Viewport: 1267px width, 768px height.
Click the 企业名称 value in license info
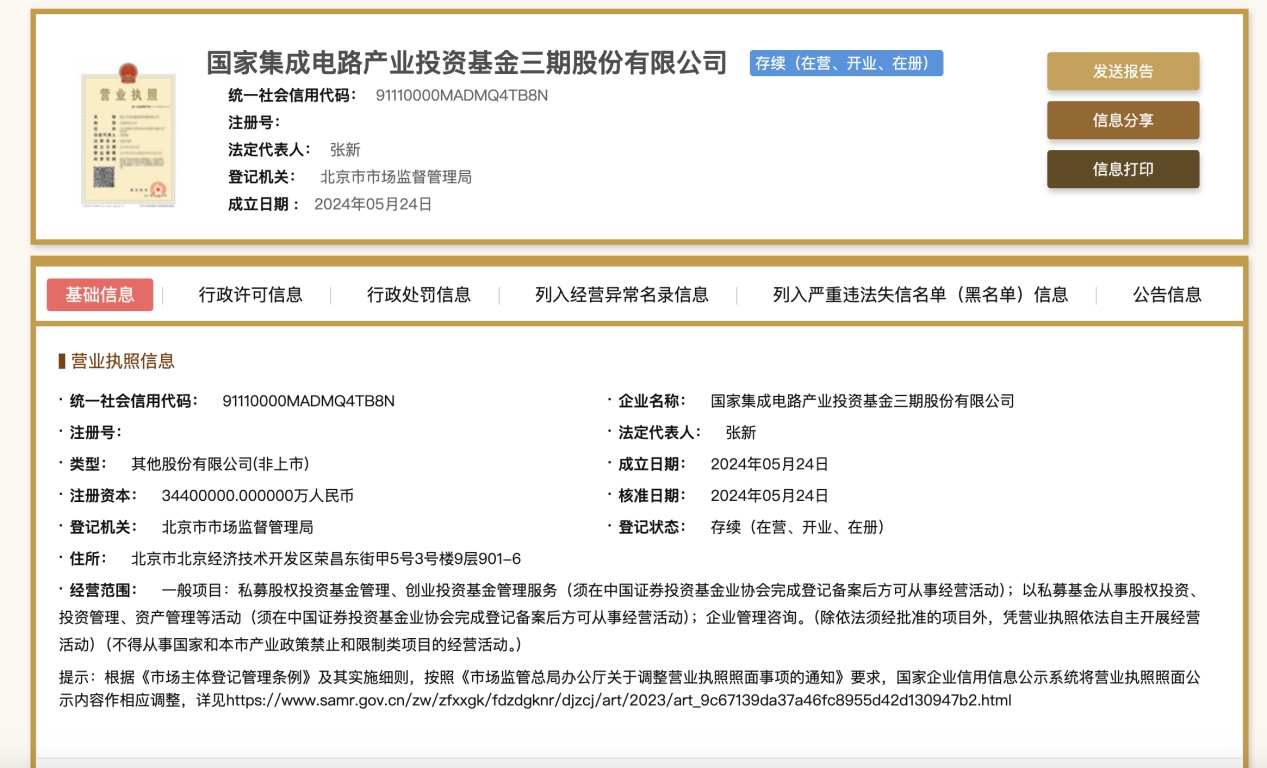tap(862, 401)
